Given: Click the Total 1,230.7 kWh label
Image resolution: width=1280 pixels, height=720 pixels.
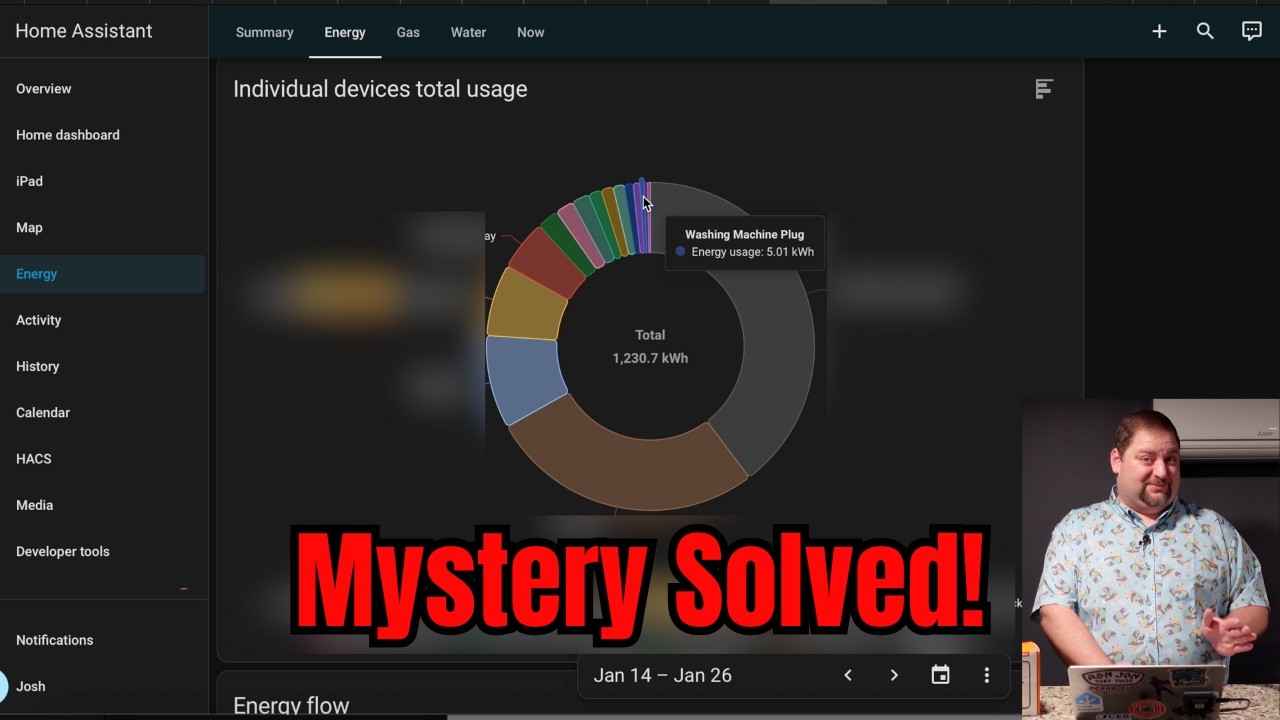Looking at the screenshot, I should pyautogui.click(x=650, y=346).
